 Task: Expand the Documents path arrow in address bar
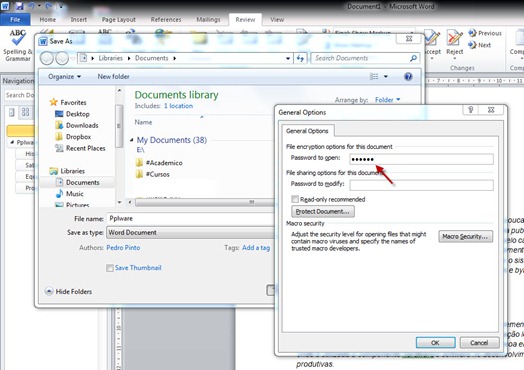pos(174,58)
